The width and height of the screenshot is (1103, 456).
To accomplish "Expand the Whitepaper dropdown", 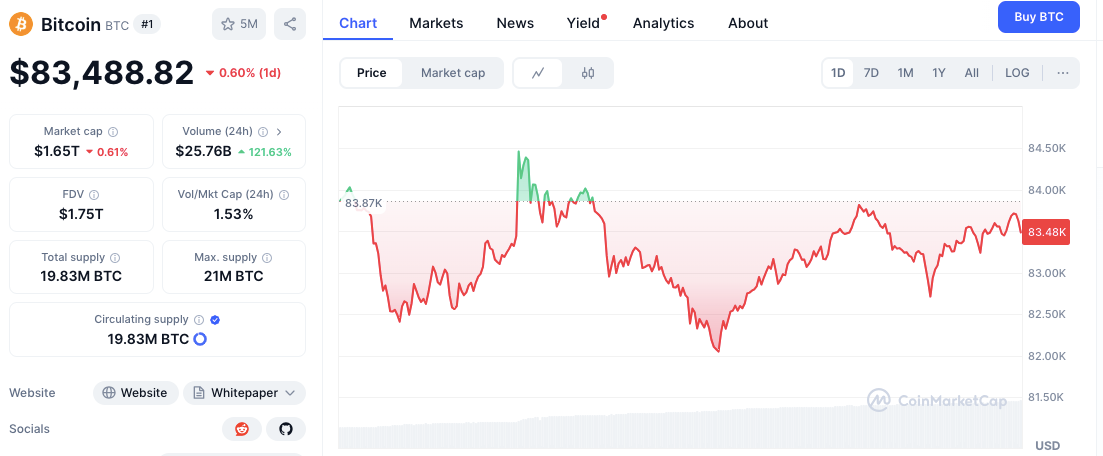I will [244, 393].
